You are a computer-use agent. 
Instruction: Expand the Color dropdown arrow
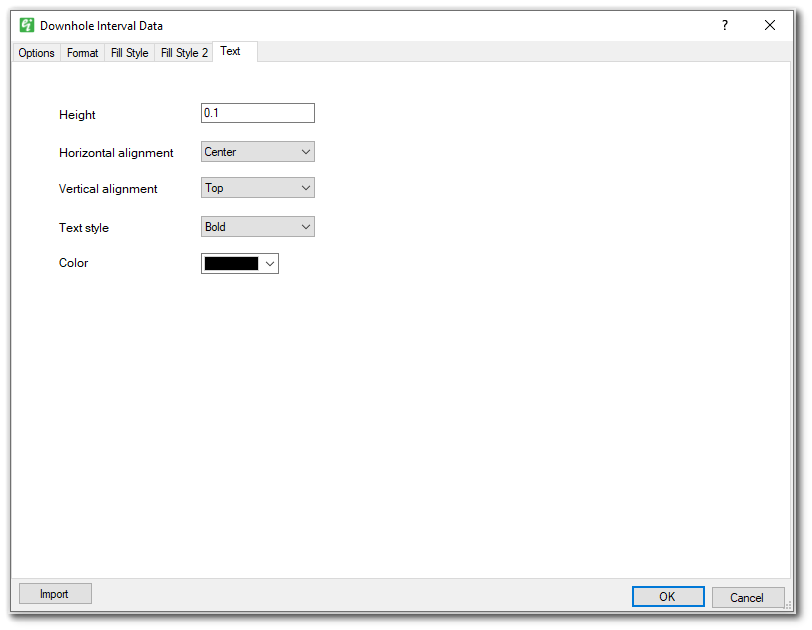(x=269, y=263)
